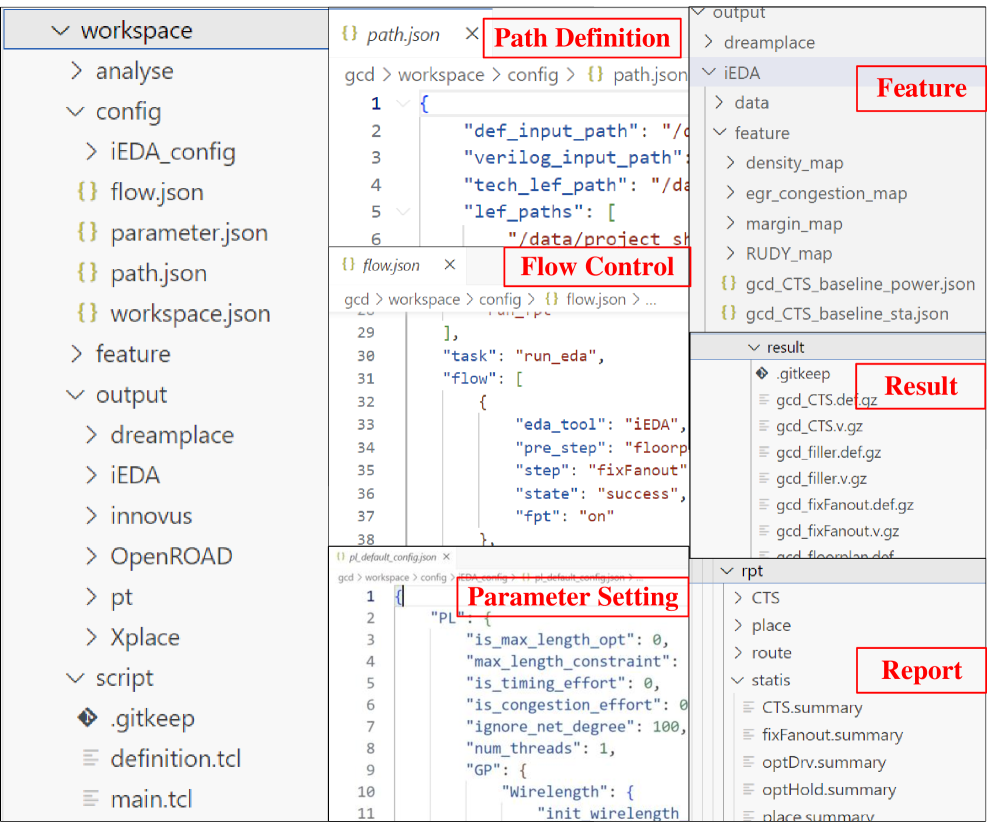987x828 pixels.
Task: Click the JSON icon beside gcd_CTS_baseline_power.json
Action: tap(728, 284)
